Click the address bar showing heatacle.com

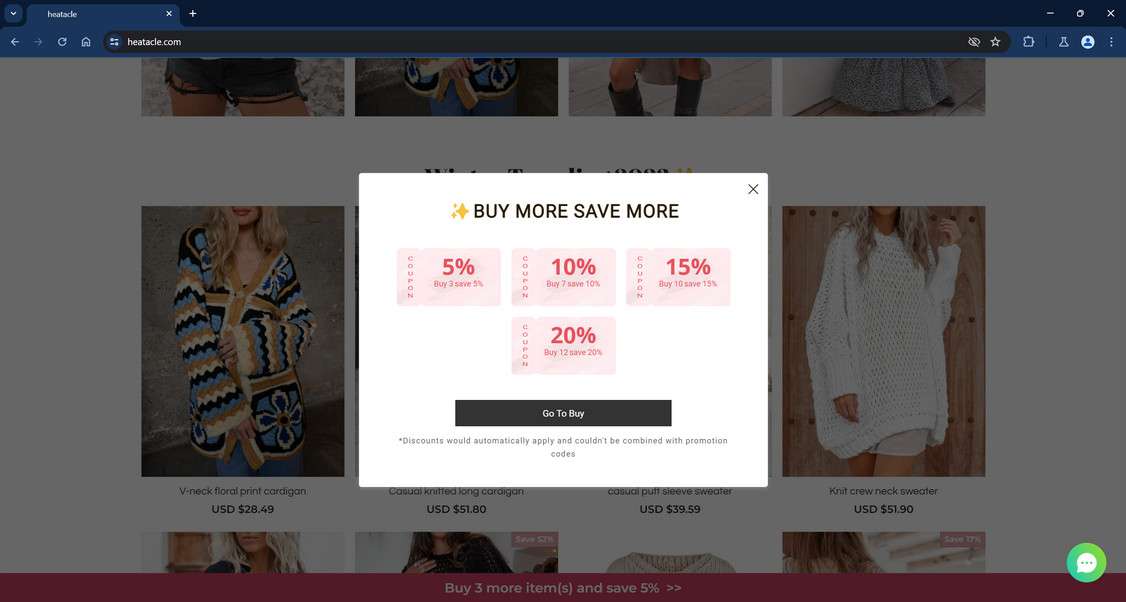pyautogui.click(x=539, y=42)
